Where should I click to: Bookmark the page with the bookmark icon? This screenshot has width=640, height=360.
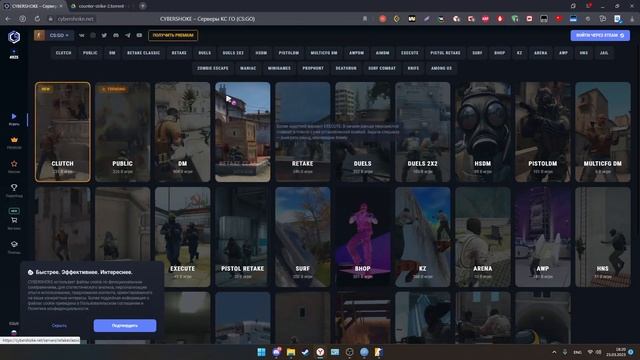pos(365,19)
